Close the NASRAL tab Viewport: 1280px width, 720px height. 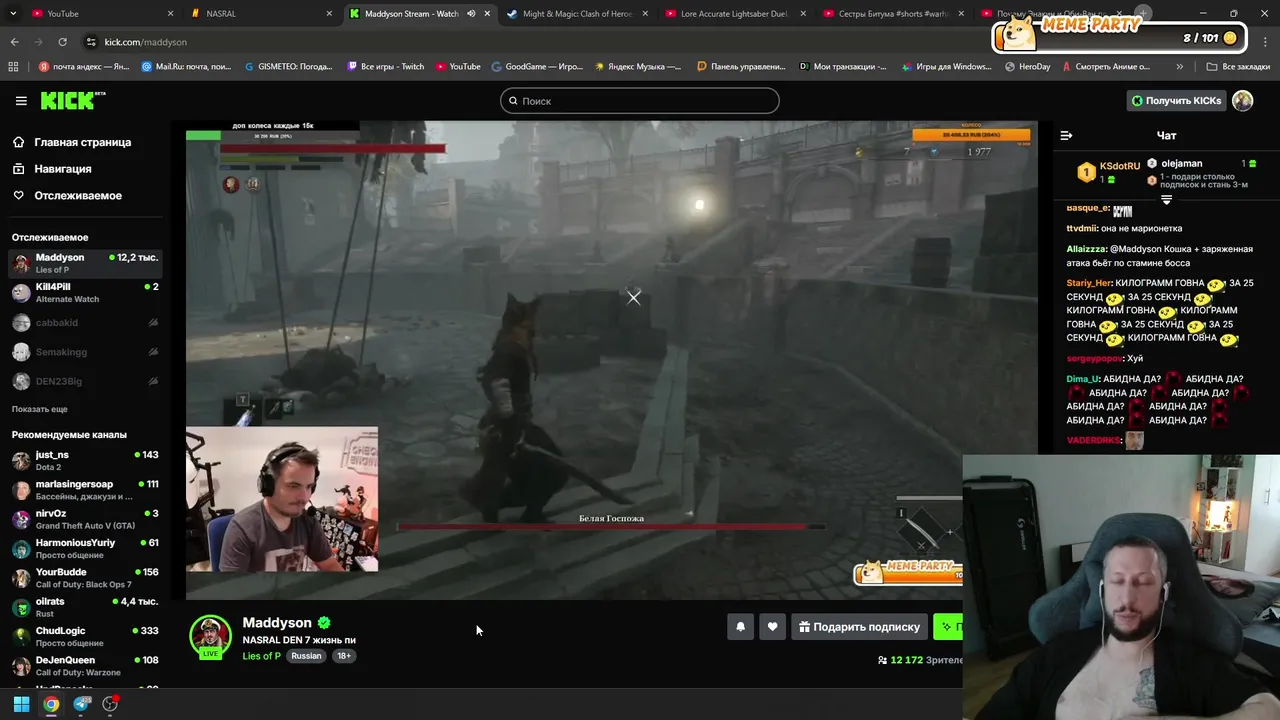point(329,14)
